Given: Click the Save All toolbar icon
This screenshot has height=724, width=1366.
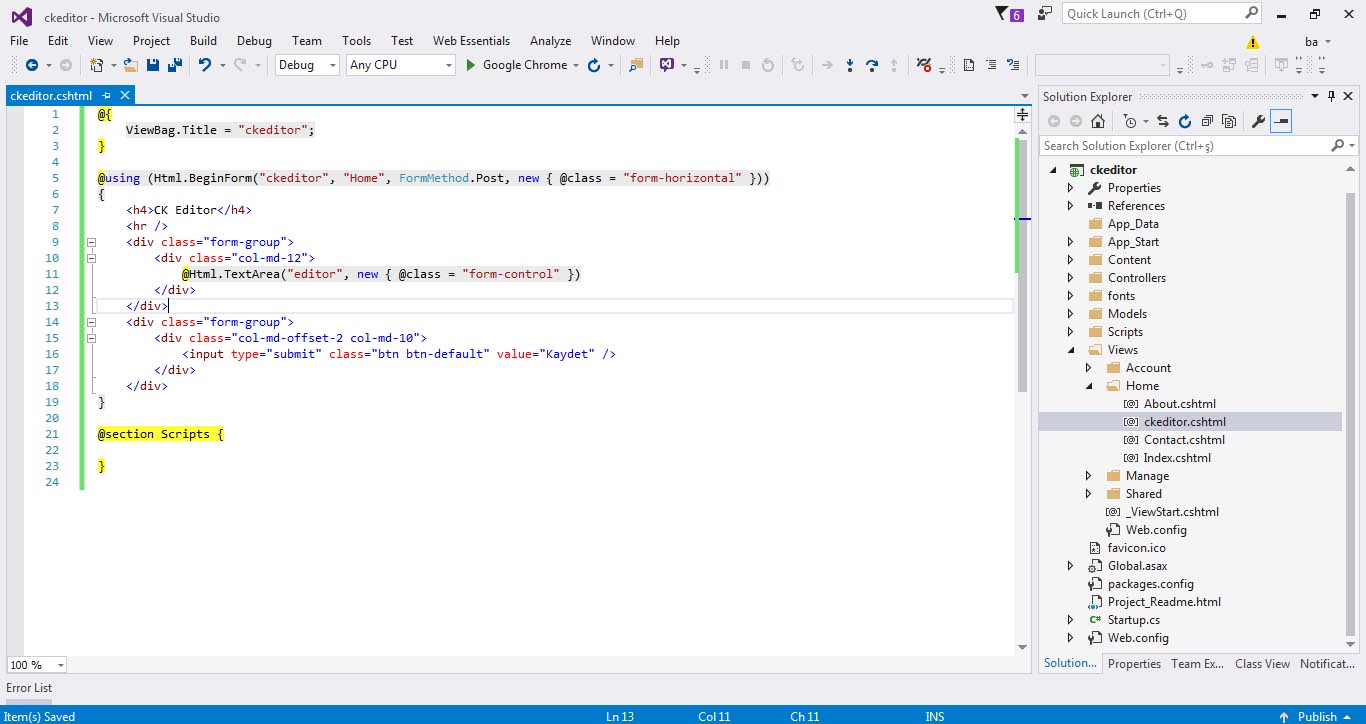Looking at the screenshot, I should [x=175, y=65].
